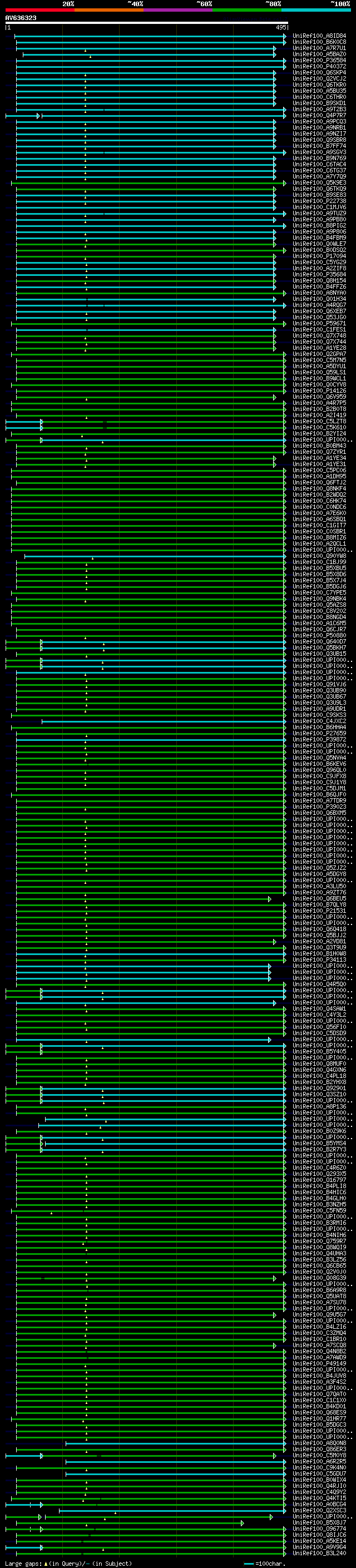356x1568 pixels.
Task: Select the UniRef100_B8PIG2 label
Action: 319,226
